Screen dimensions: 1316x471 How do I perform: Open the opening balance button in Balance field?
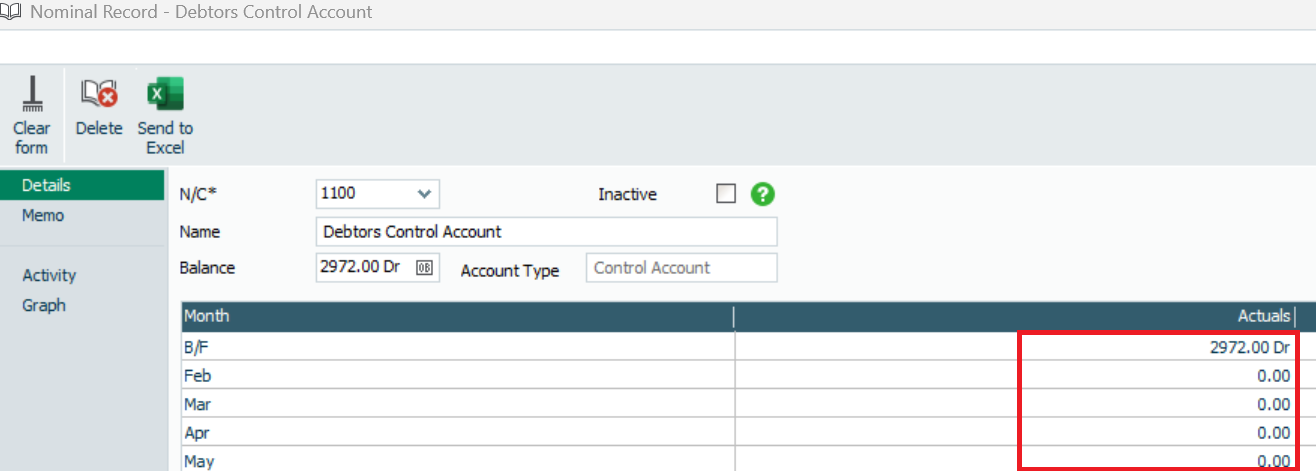[x=424, y=268]
